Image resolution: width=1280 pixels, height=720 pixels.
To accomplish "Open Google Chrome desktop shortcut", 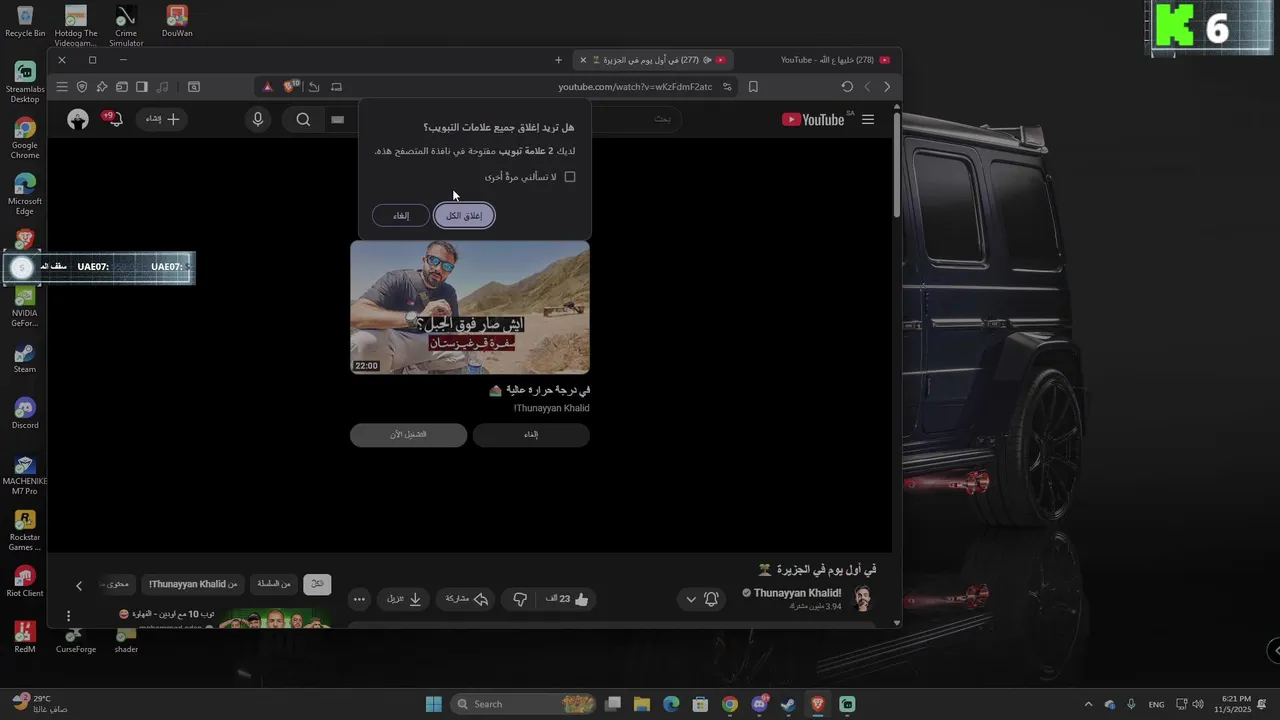I will point(25,138).
